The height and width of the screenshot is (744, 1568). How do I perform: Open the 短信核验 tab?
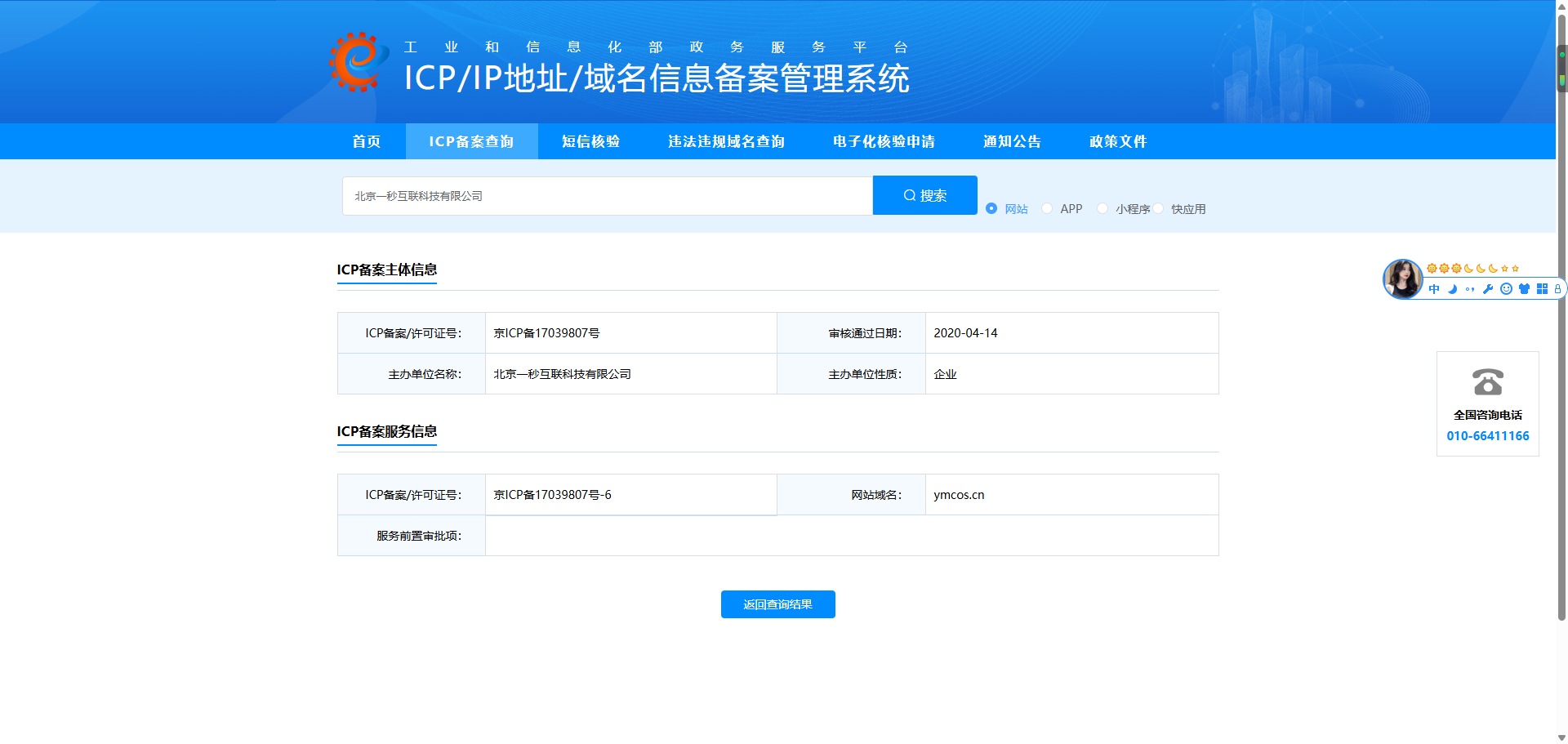click(x=590, y=141)
